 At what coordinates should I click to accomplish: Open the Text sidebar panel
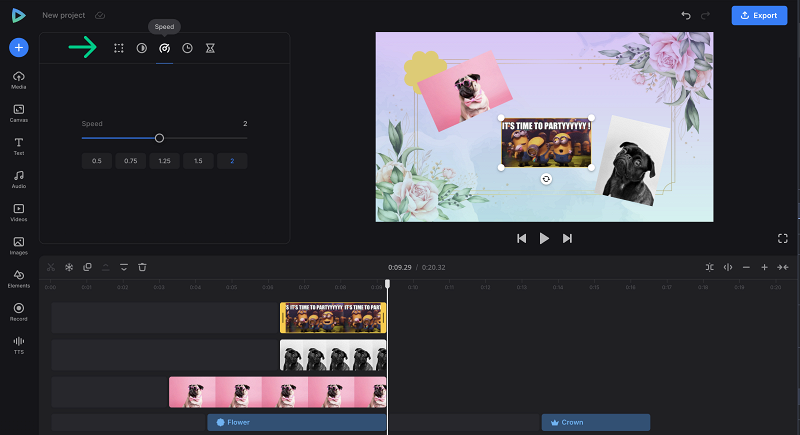(19, 146)
